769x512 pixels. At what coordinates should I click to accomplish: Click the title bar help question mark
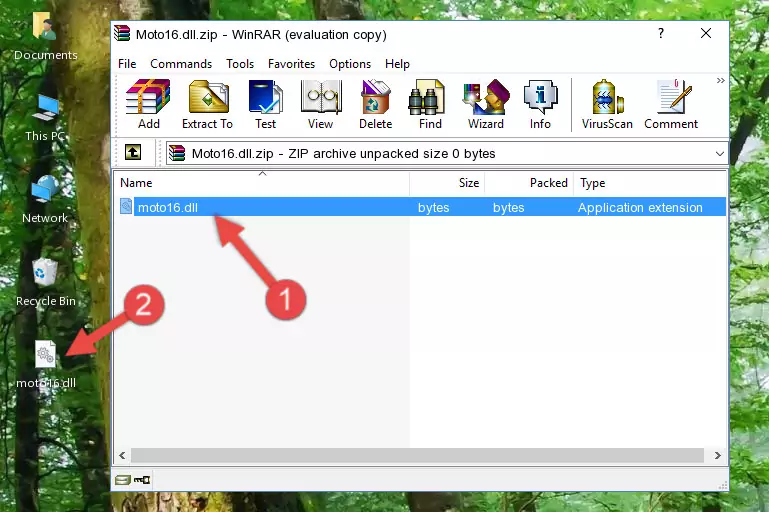click(661, 33)
